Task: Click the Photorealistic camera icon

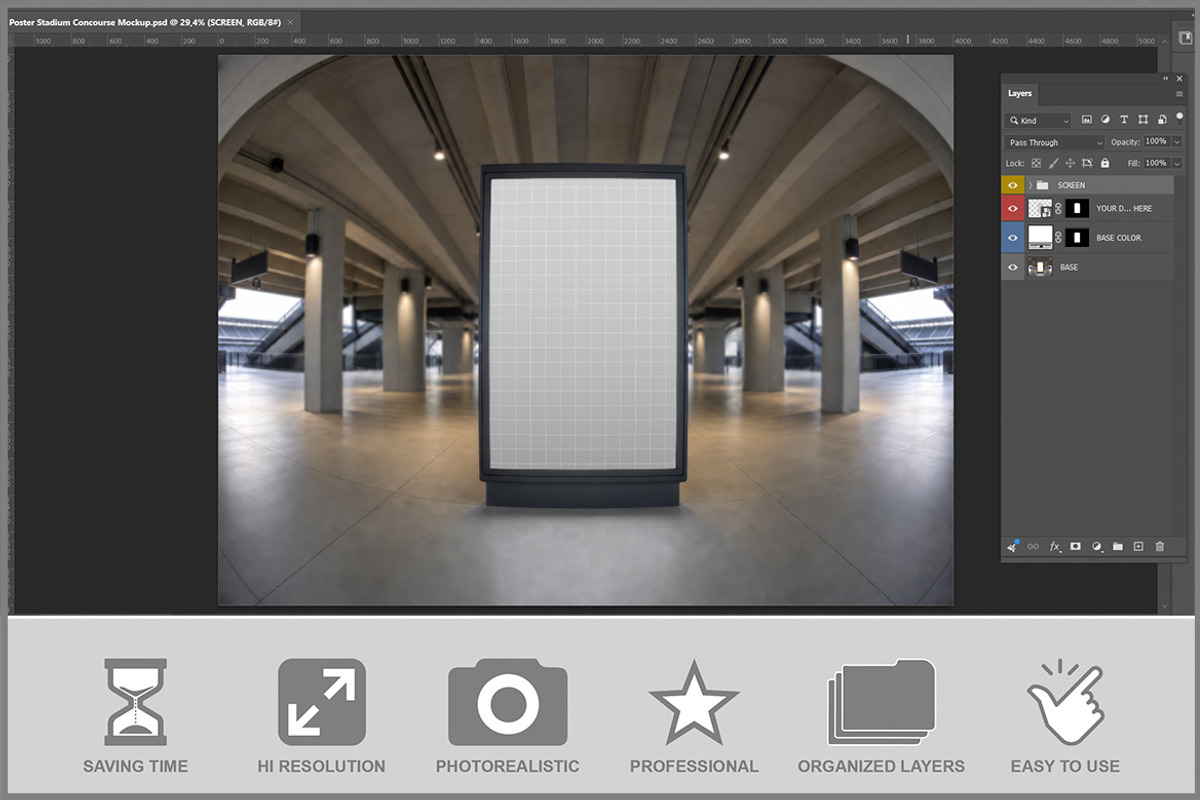Action: click(508, 701)
